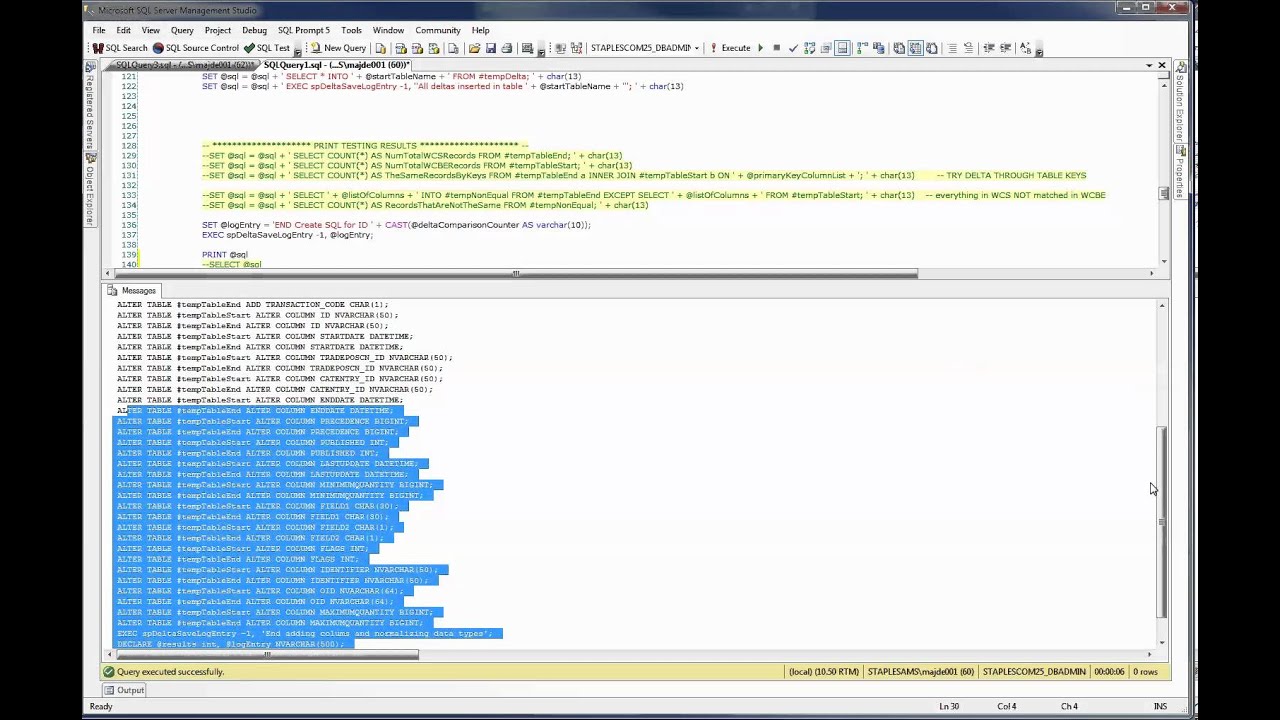Click '00:00:06' elapsed time entry
The height and width of the screenshot is (720, 1280).
tap(1109, 672)
